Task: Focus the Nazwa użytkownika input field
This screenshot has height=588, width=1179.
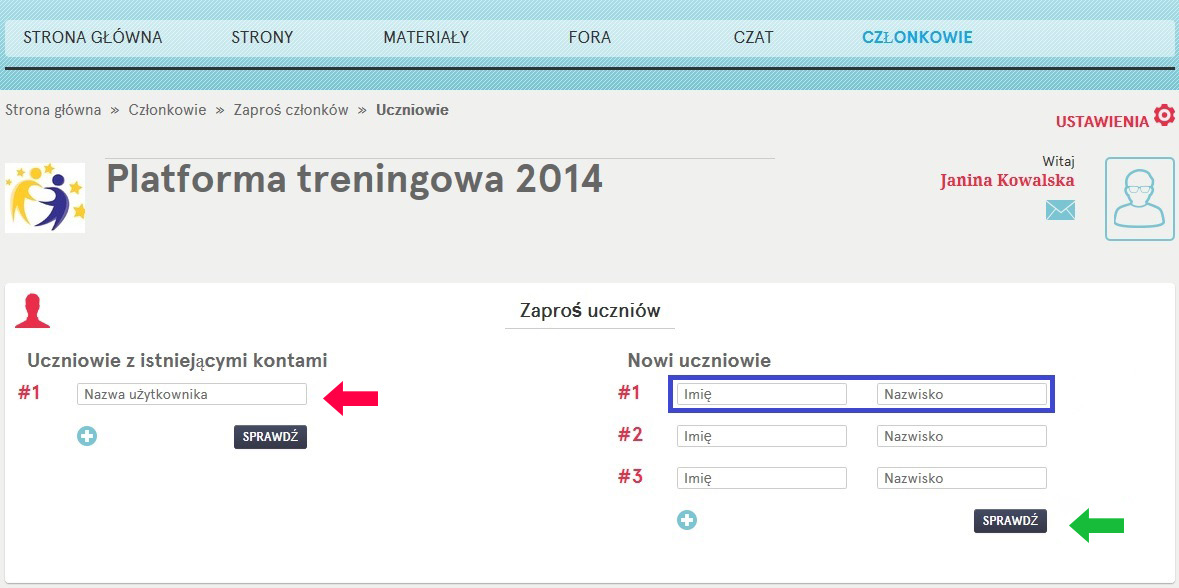Action: 192,394
